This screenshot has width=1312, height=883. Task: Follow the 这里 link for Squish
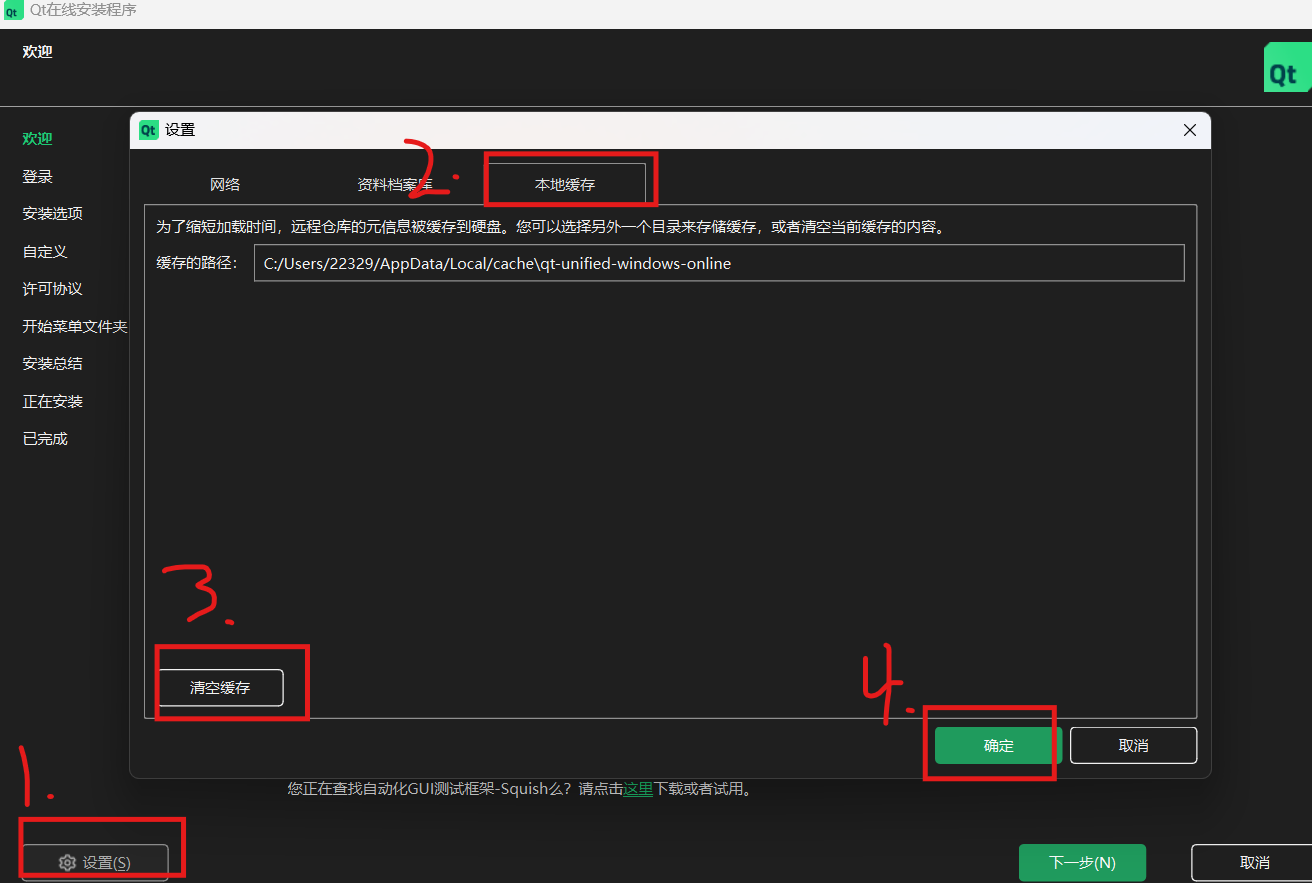point(638,789)
